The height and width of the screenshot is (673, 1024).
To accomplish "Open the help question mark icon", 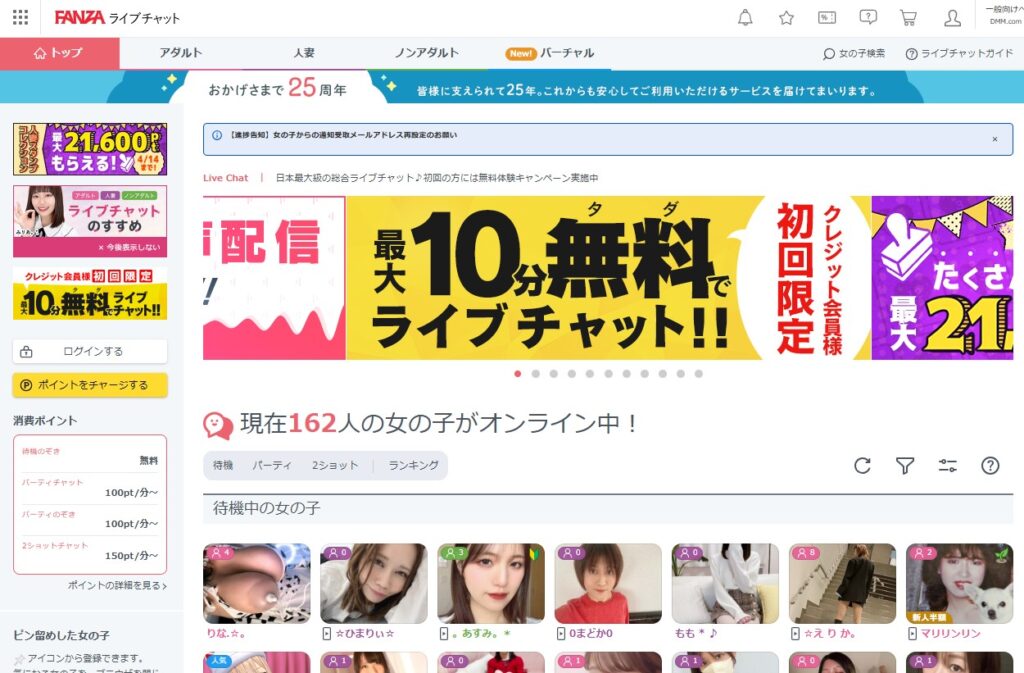I will coord(989,465).
